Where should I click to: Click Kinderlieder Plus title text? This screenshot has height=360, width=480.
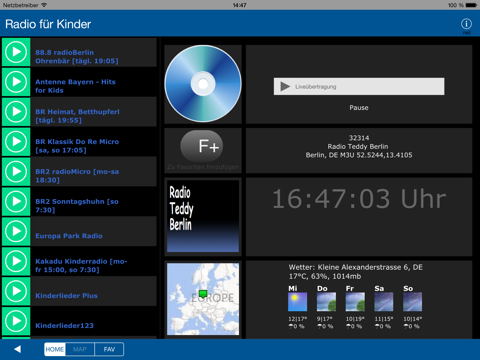[x=66, y=296]
